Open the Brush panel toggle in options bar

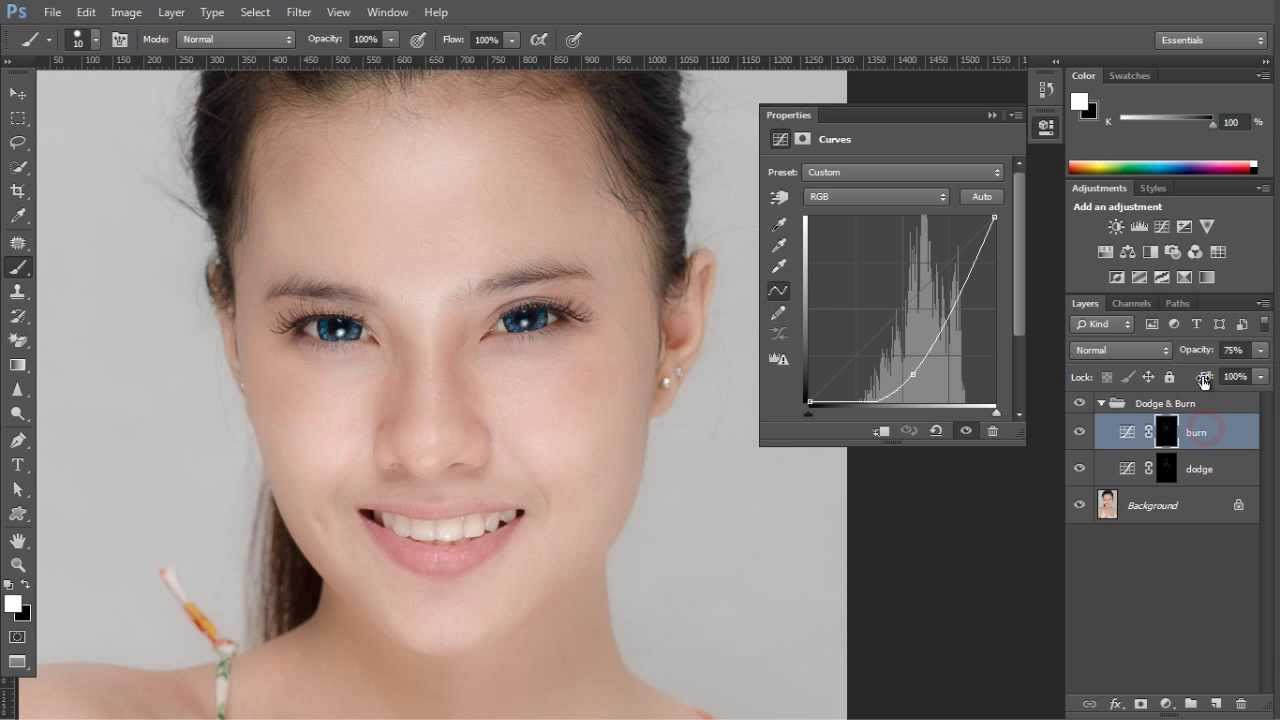(120, 40)
